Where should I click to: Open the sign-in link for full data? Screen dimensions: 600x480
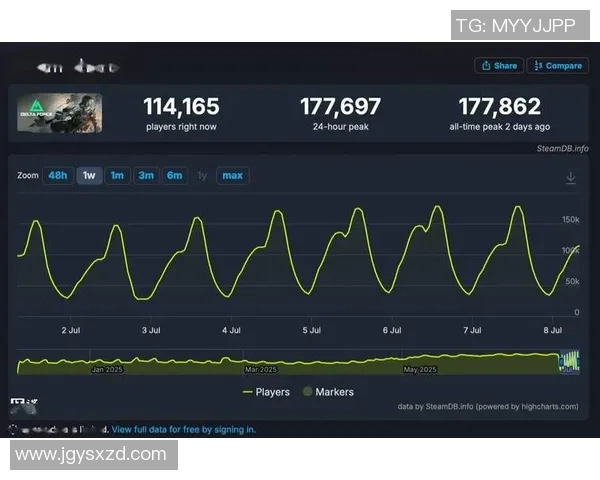pyautogui.click(x=183, y=429)
